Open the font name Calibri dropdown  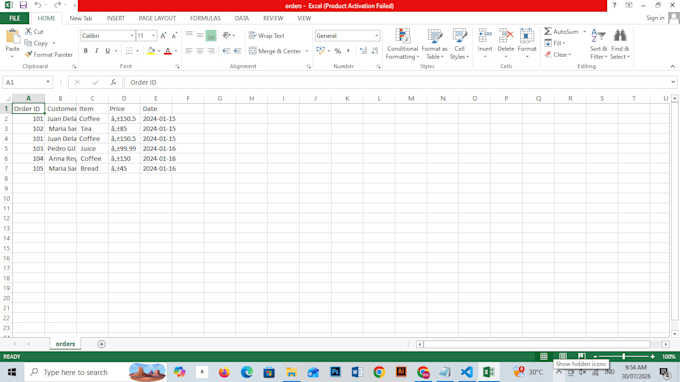(x=132, y=36)
